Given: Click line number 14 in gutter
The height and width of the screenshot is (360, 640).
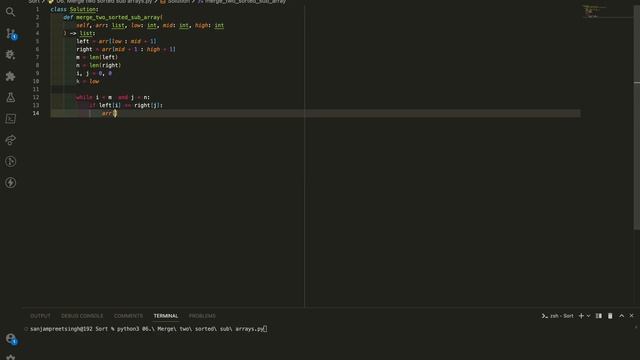Looking at the screenshot, I should click(x=36, y=113).
